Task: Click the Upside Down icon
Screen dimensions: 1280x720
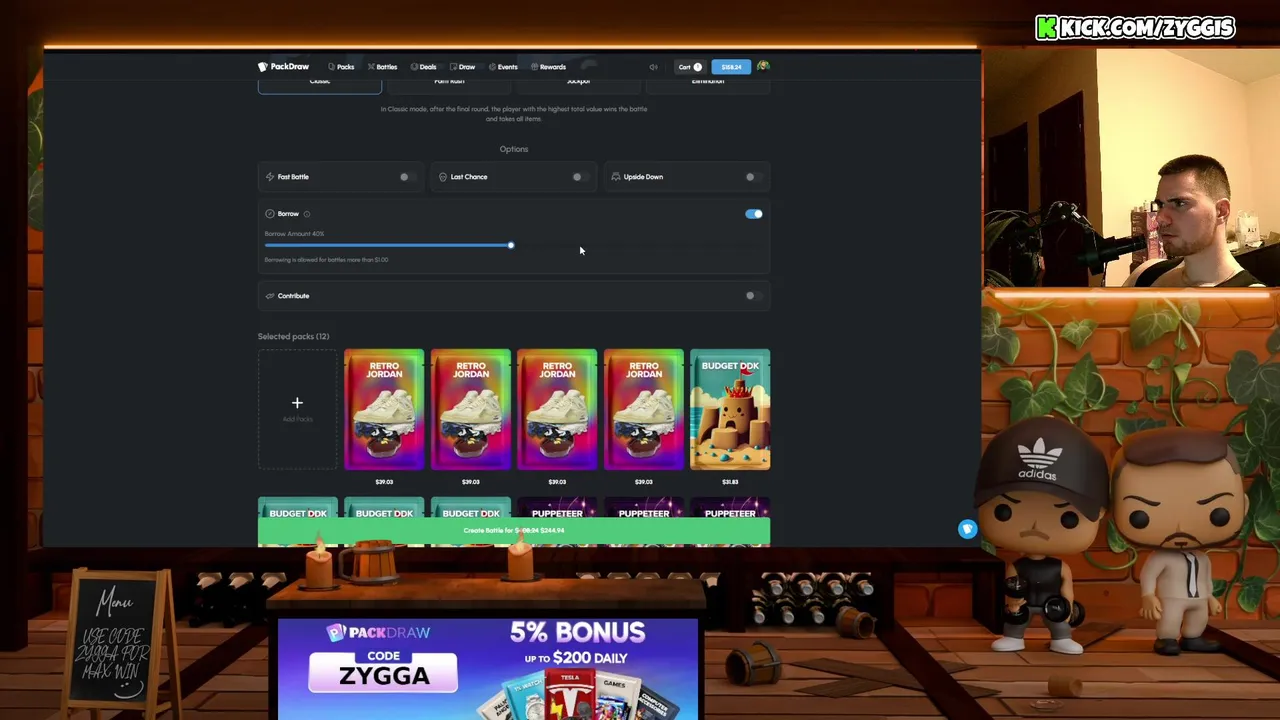Action: point(616,177)
